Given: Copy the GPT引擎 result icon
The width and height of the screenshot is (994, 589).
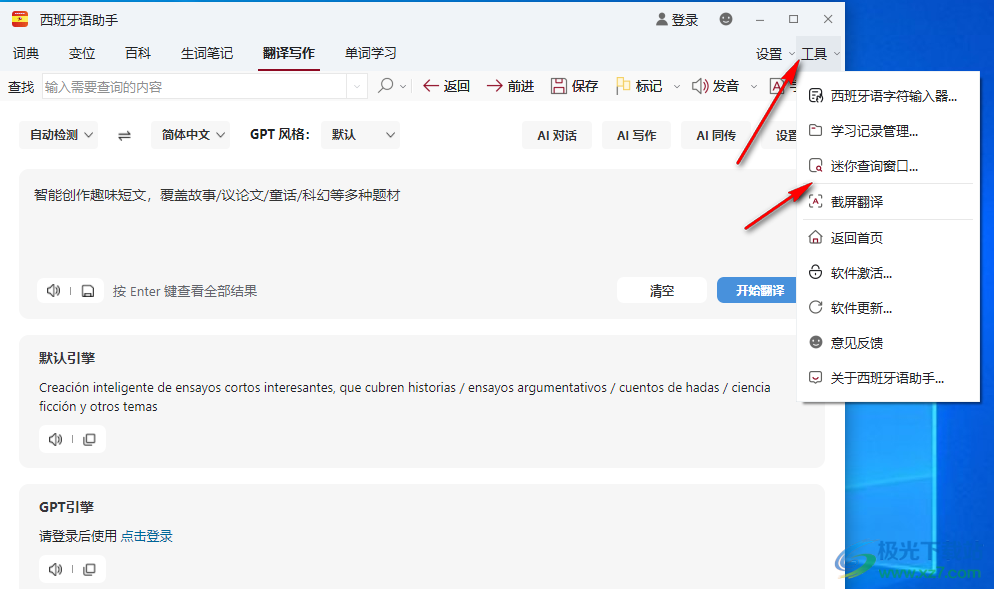Looking at the screenshot, I should (89, 569).
